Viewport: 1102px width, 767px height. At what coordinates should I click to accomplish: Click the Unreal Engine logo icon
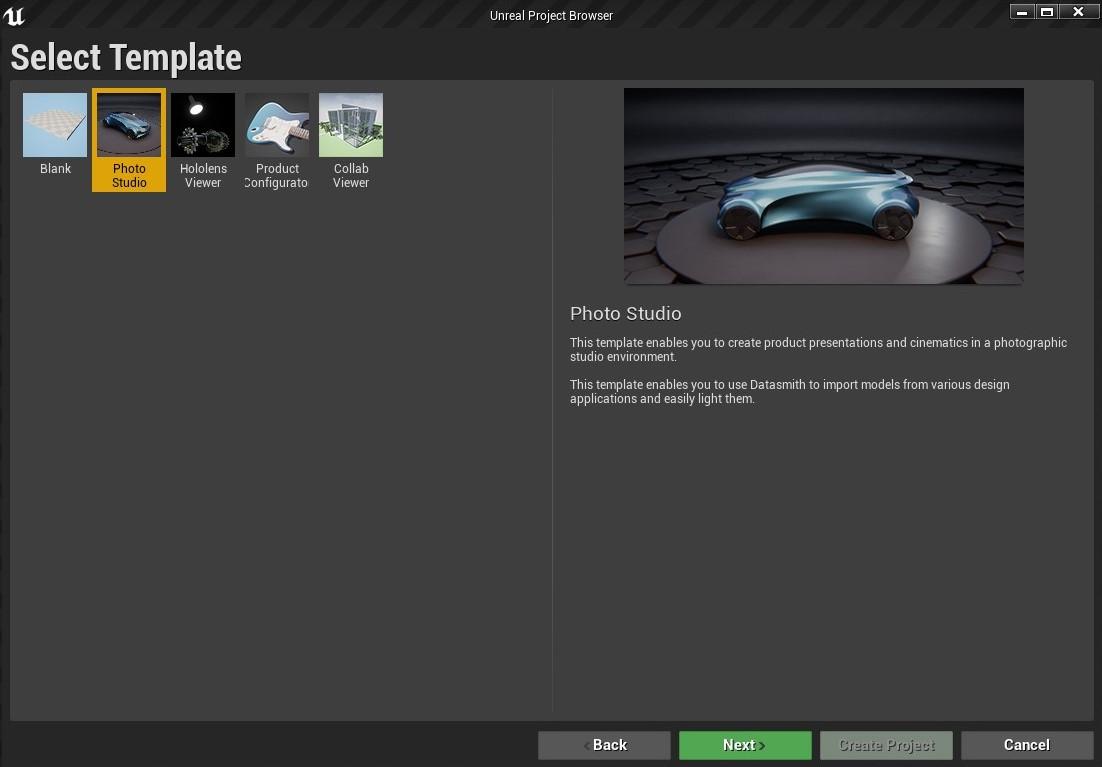(13, 15)
